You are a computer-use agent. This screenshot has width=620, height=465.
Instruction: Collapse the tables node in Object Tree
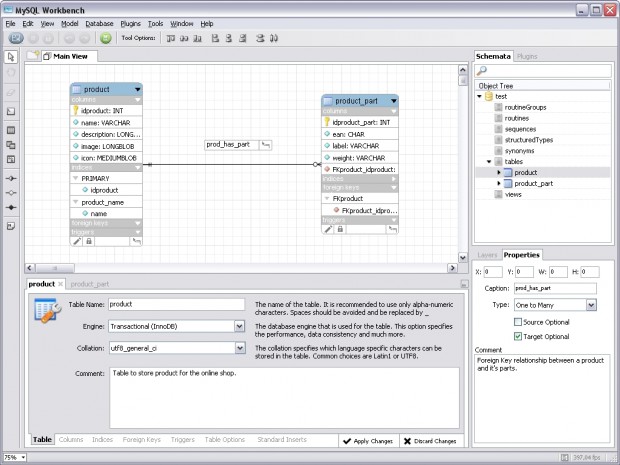point(489,162)
